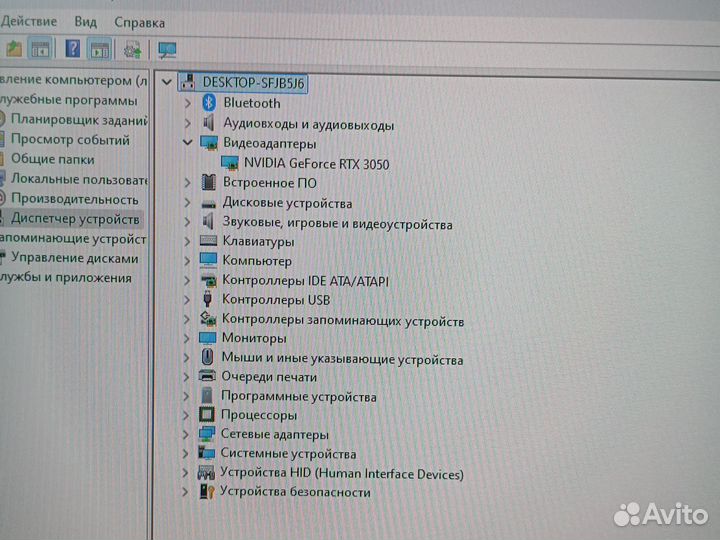Expand the Процессоры category arrow
The image size is (720, 540).
coord(186,415)
